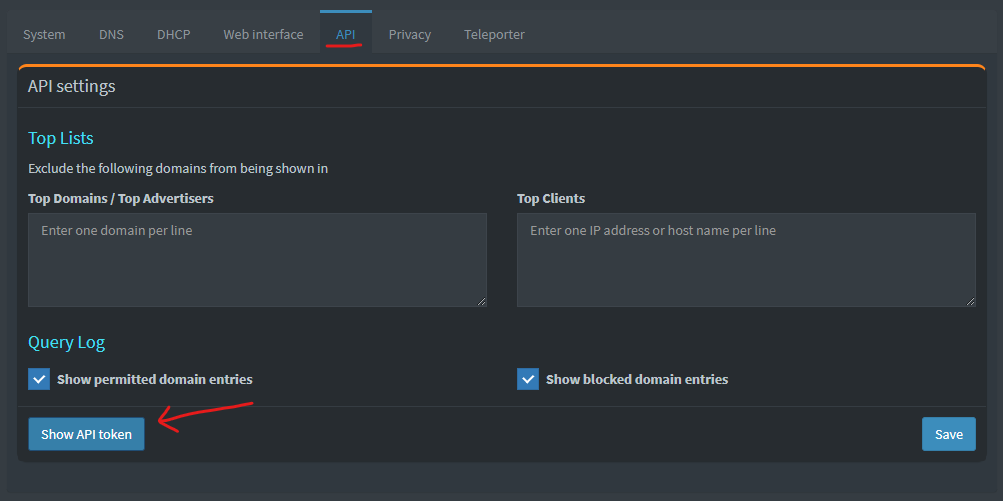Click the API tab
Screen dimensions: 1003x501
pos(346,34)
